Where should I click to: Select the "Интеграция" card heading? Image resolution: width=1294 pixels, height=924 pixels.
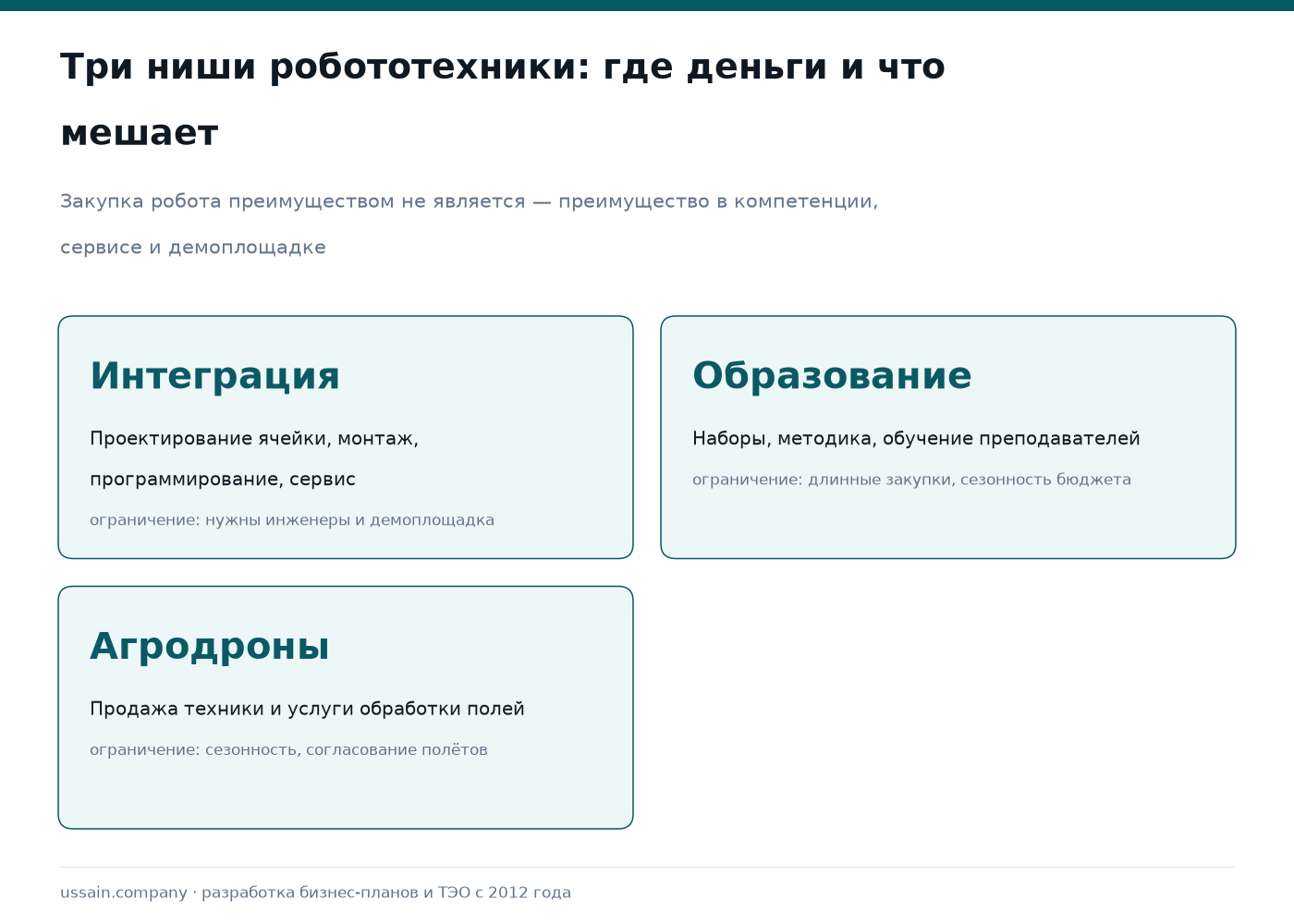click(214, 377)
